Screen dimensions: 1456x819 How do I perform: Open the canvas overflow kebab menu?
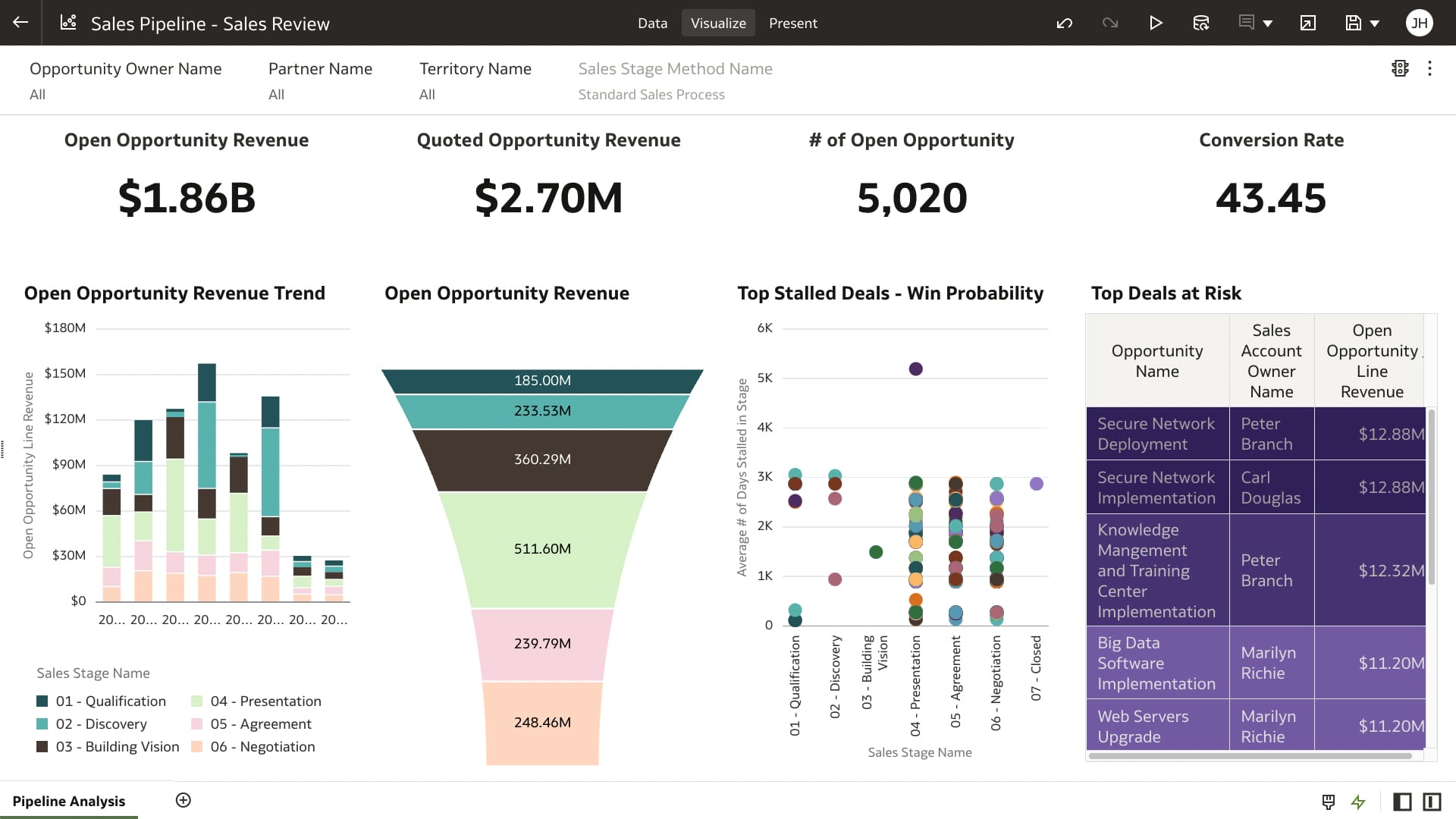pyautogui.click(x=1430, y=68)
